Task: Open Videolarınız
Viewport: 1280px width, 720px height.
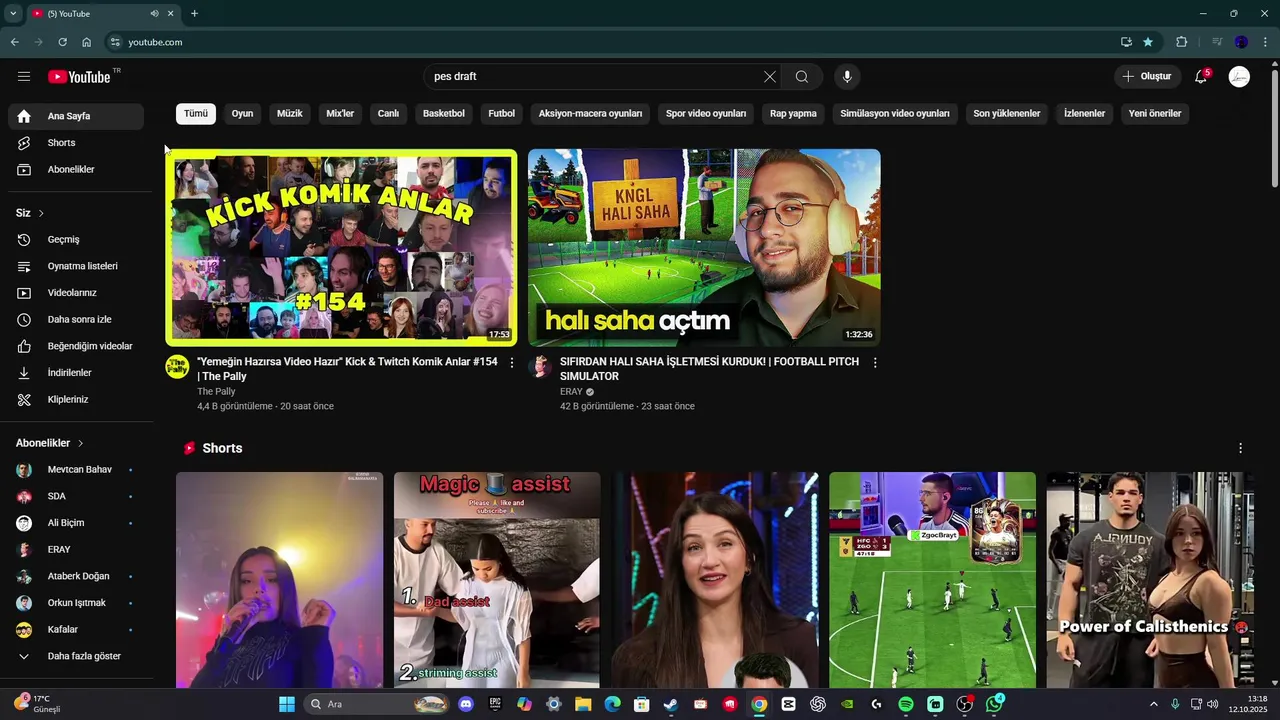Action: [76, 293]
